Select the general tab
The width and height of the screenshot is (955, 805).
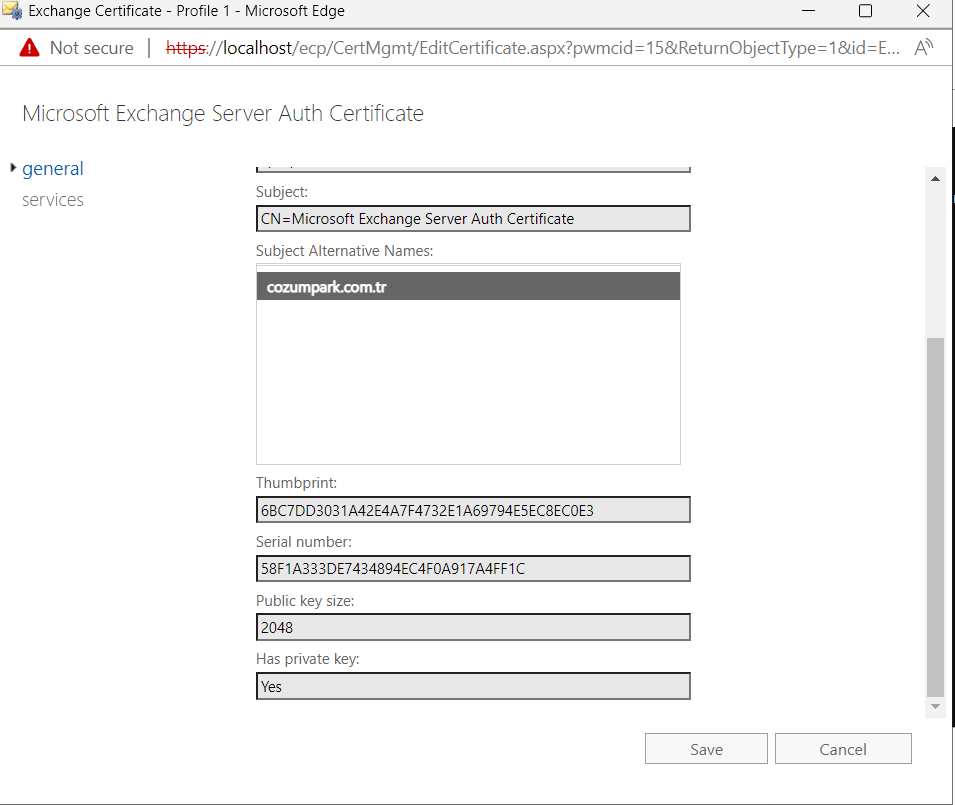tap(52, 168)
